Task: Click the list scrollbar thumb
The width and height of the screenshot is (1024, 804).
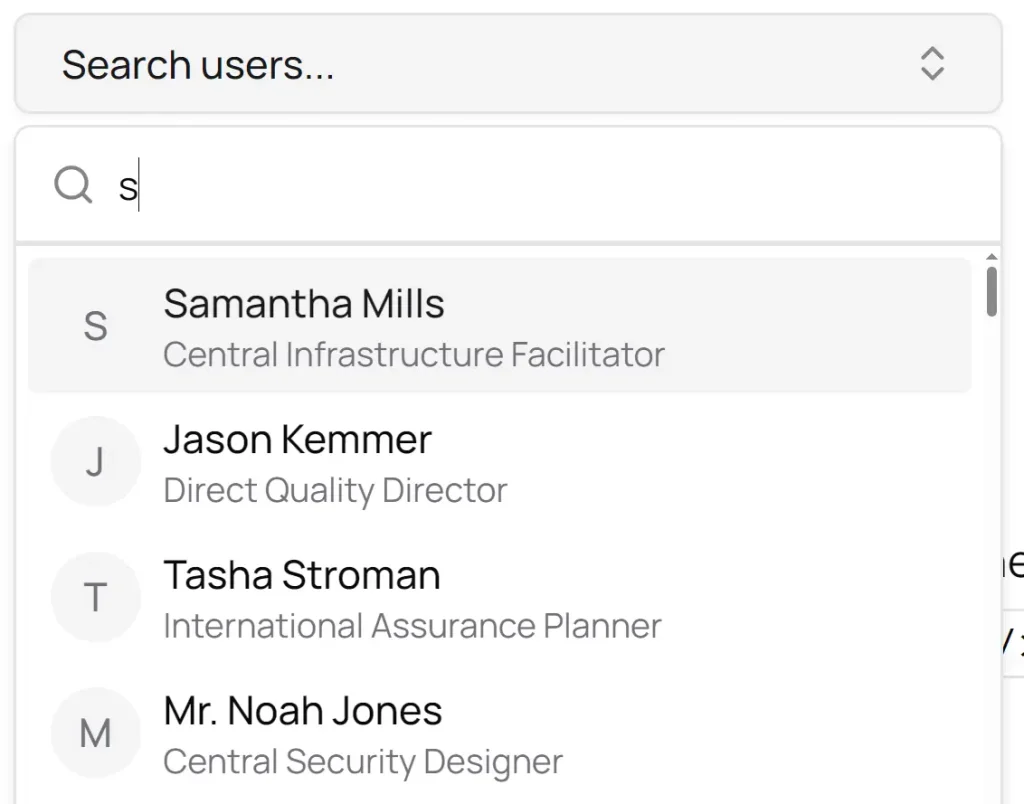Action: 991,291
